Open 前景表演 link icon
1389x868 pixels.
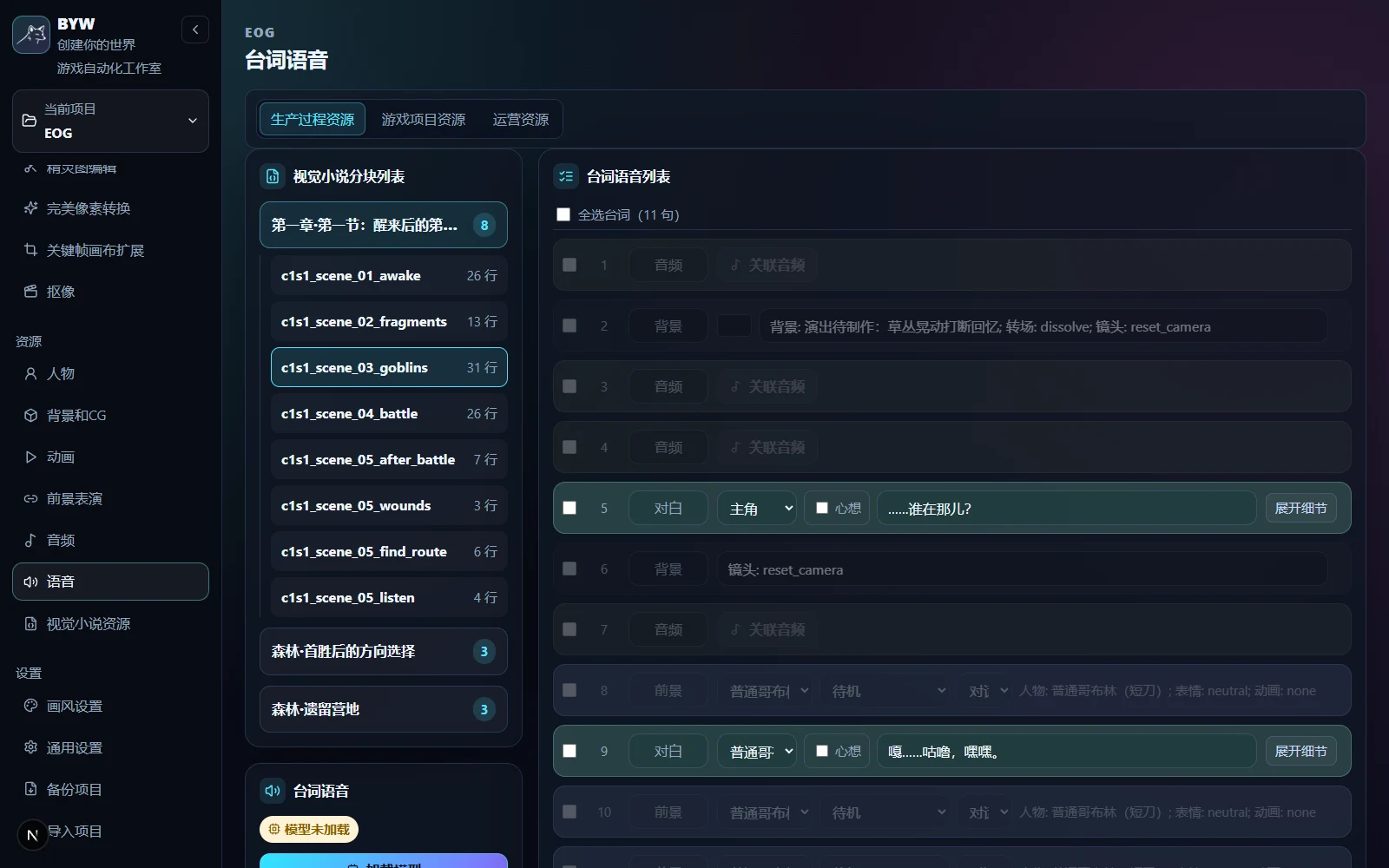[30, 498]
